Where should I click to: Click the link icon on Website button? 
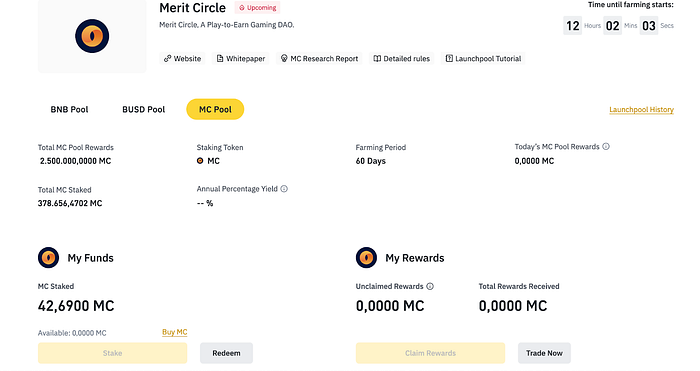pos(167,58)
